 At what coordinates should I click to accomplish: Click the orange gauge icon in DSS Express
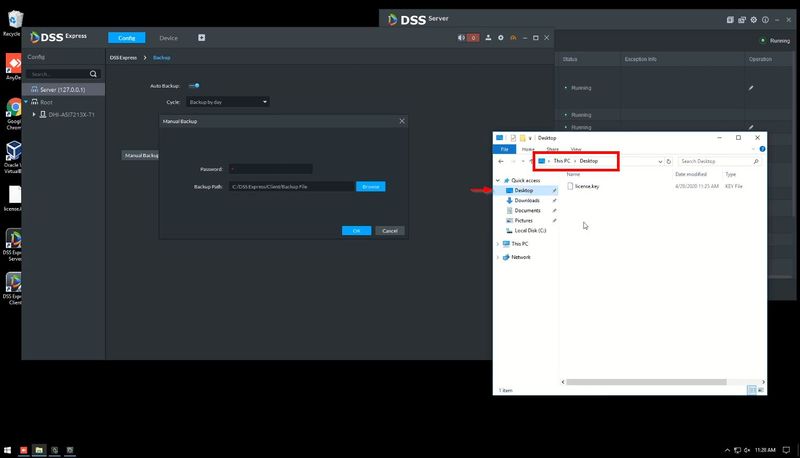(513, 38)
